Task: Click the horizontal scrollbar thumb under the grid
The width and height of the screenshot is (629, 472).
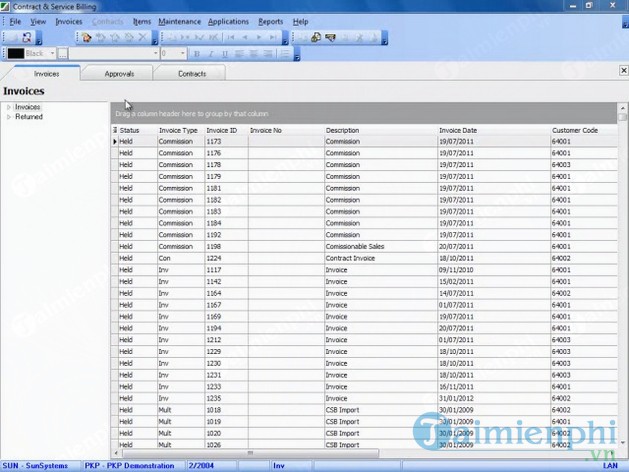Action: (x=250, y=453)
